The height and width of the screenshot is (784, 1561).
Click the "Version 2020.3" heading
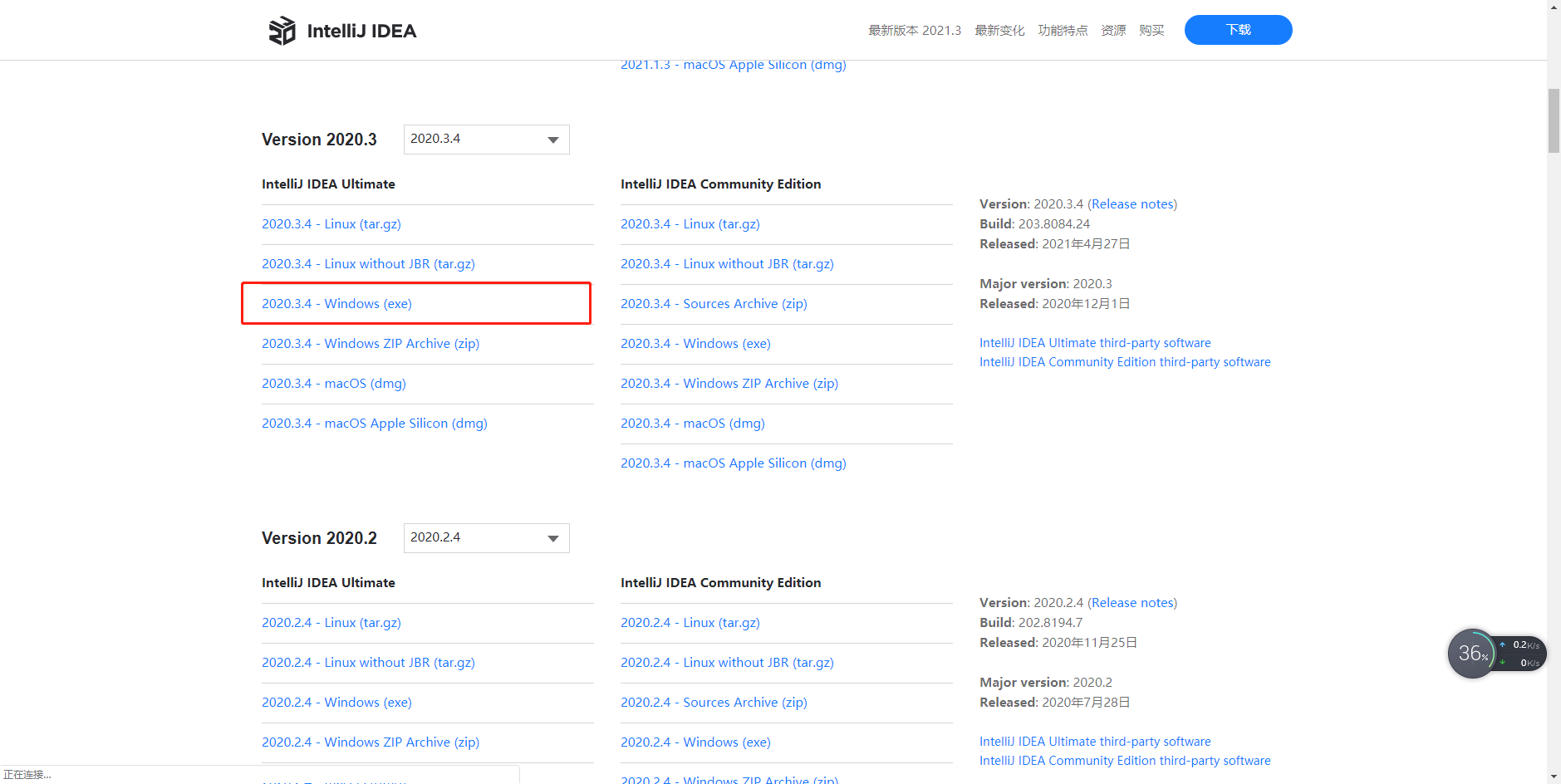(319, 140)
